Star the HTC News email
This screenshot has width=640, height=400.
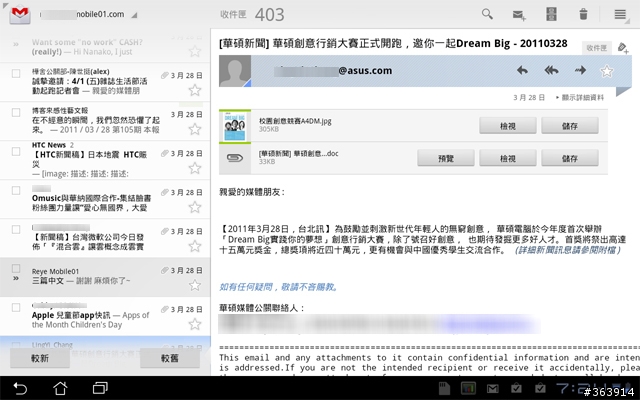pos(195,168)
